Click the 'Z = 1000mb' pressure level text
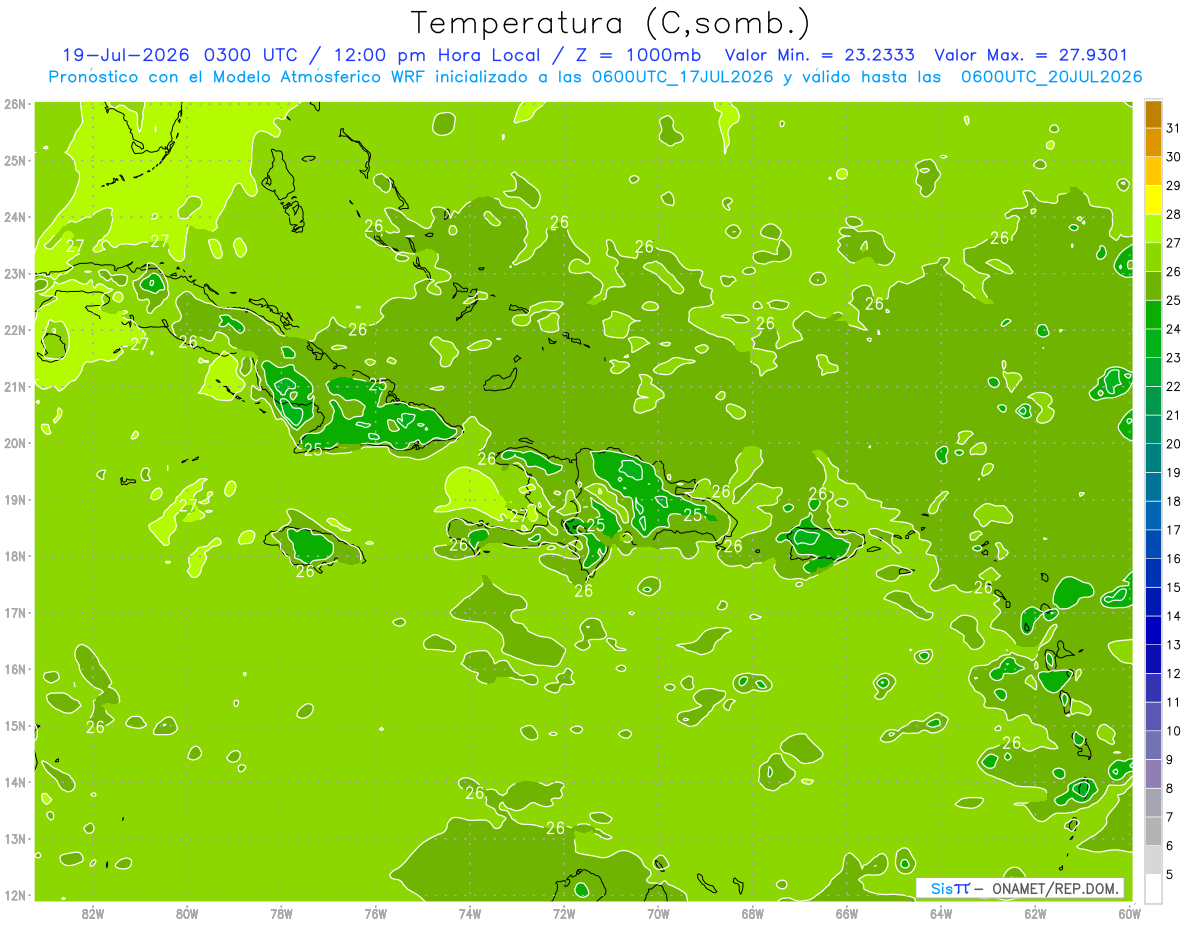Screen dimensions: 1200x927 tap(637, 55)
